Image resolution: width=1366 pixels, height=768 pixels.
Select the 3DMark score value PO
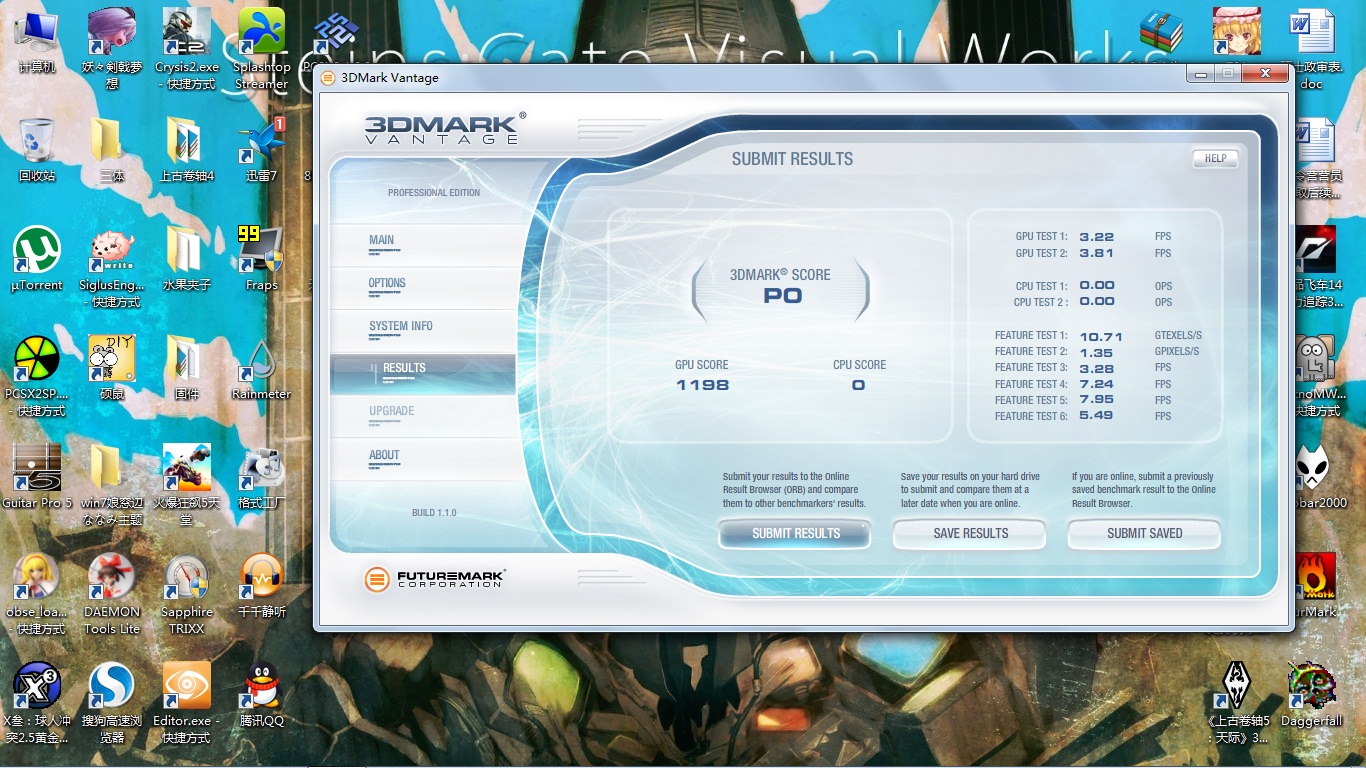pos(783,296)
